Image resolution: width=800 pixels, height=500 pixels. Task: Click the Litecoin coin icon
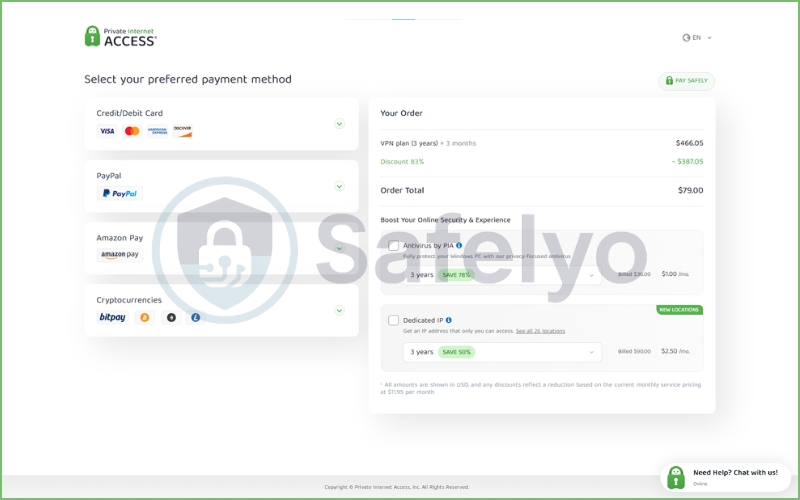point(196,317)
